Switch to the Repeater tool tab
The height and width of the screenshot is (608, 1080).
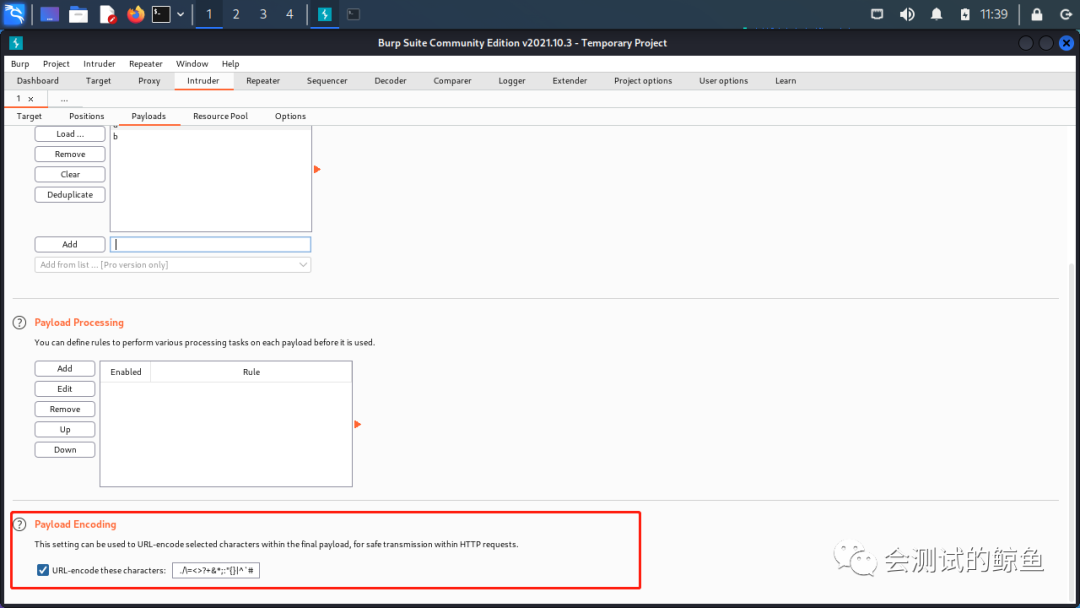[263, 81]
